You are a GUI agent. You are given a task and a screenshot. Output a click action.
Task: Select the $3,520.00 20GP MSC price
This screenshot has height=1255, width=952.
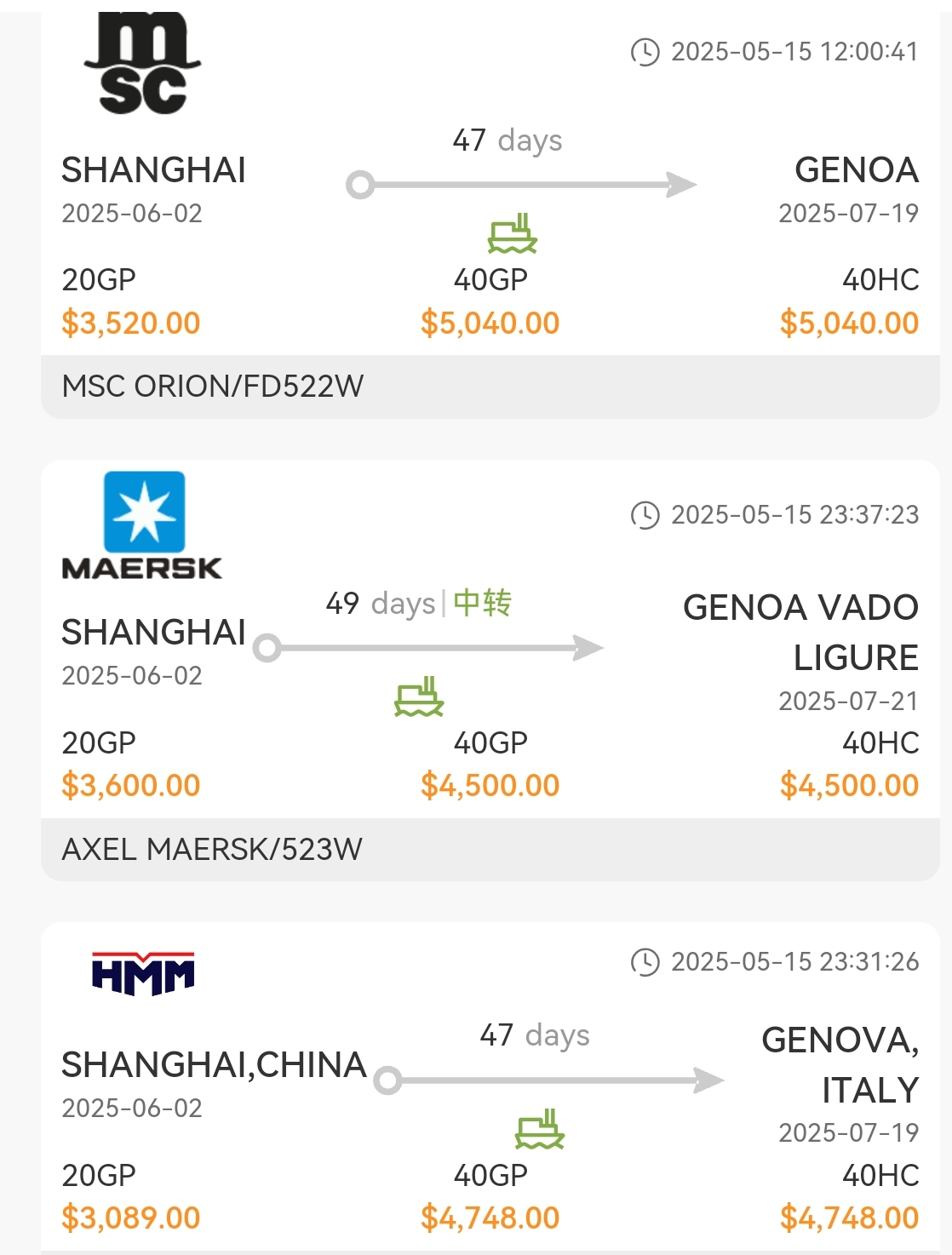(131, 323)
